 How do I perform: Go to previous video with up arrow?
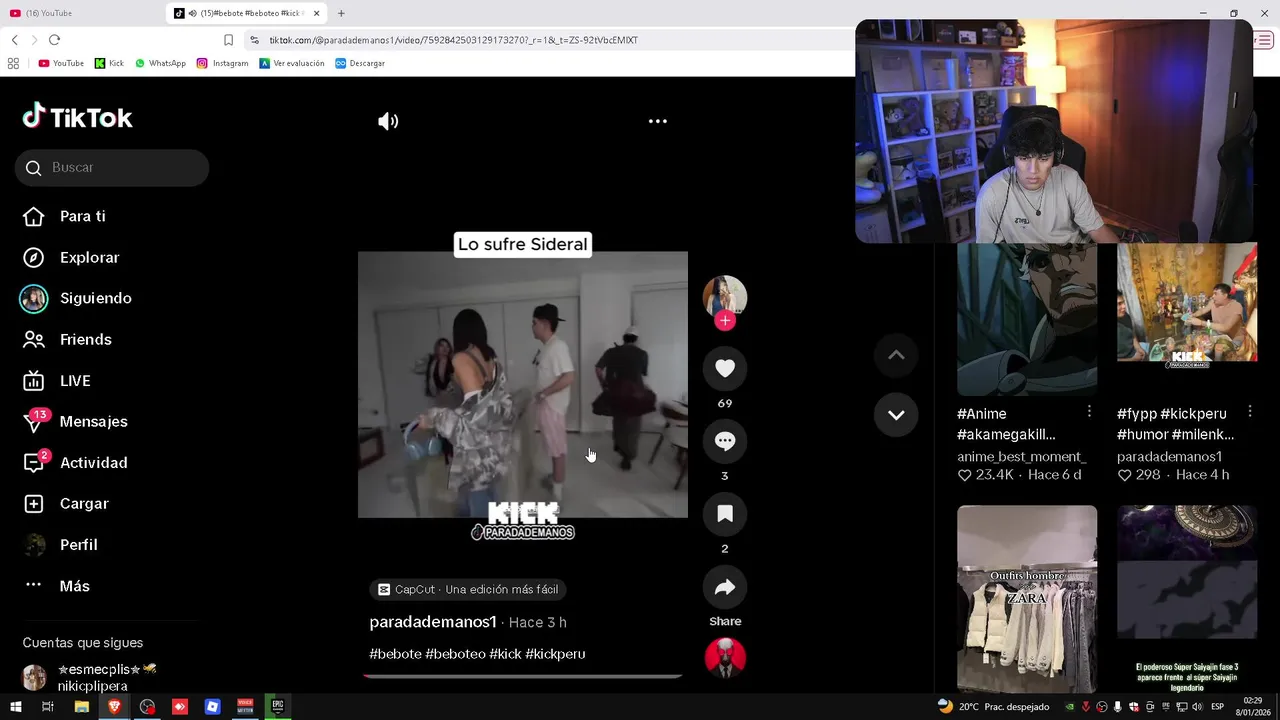click(x=896, y=355)
